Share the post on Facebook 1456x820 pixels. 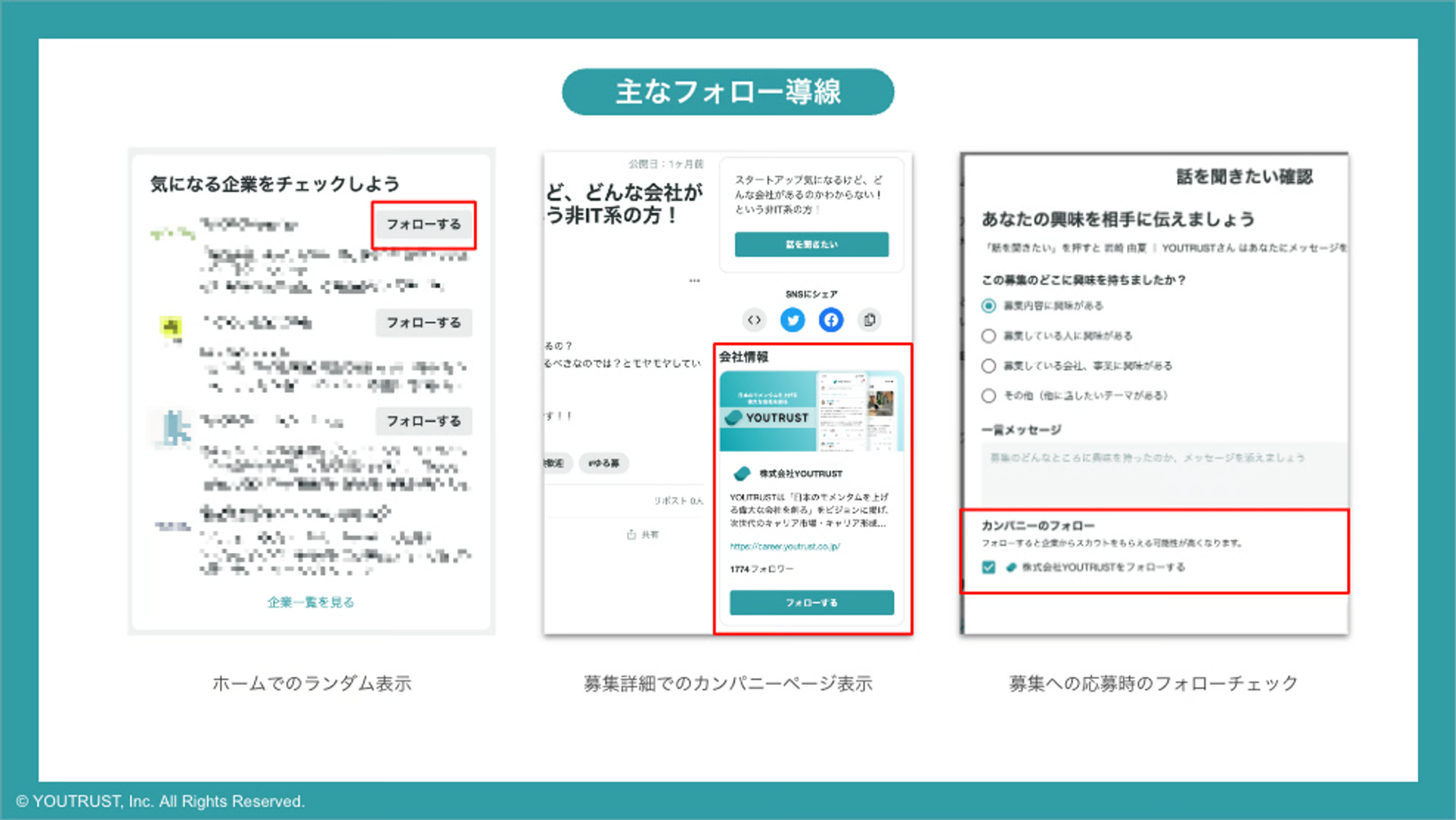pos(830,320)
